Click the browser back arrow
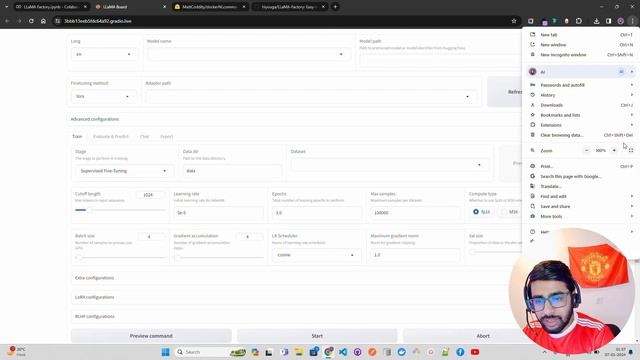Screen dimensions: 640x360 pyautogui.click(x=8, y=21)
